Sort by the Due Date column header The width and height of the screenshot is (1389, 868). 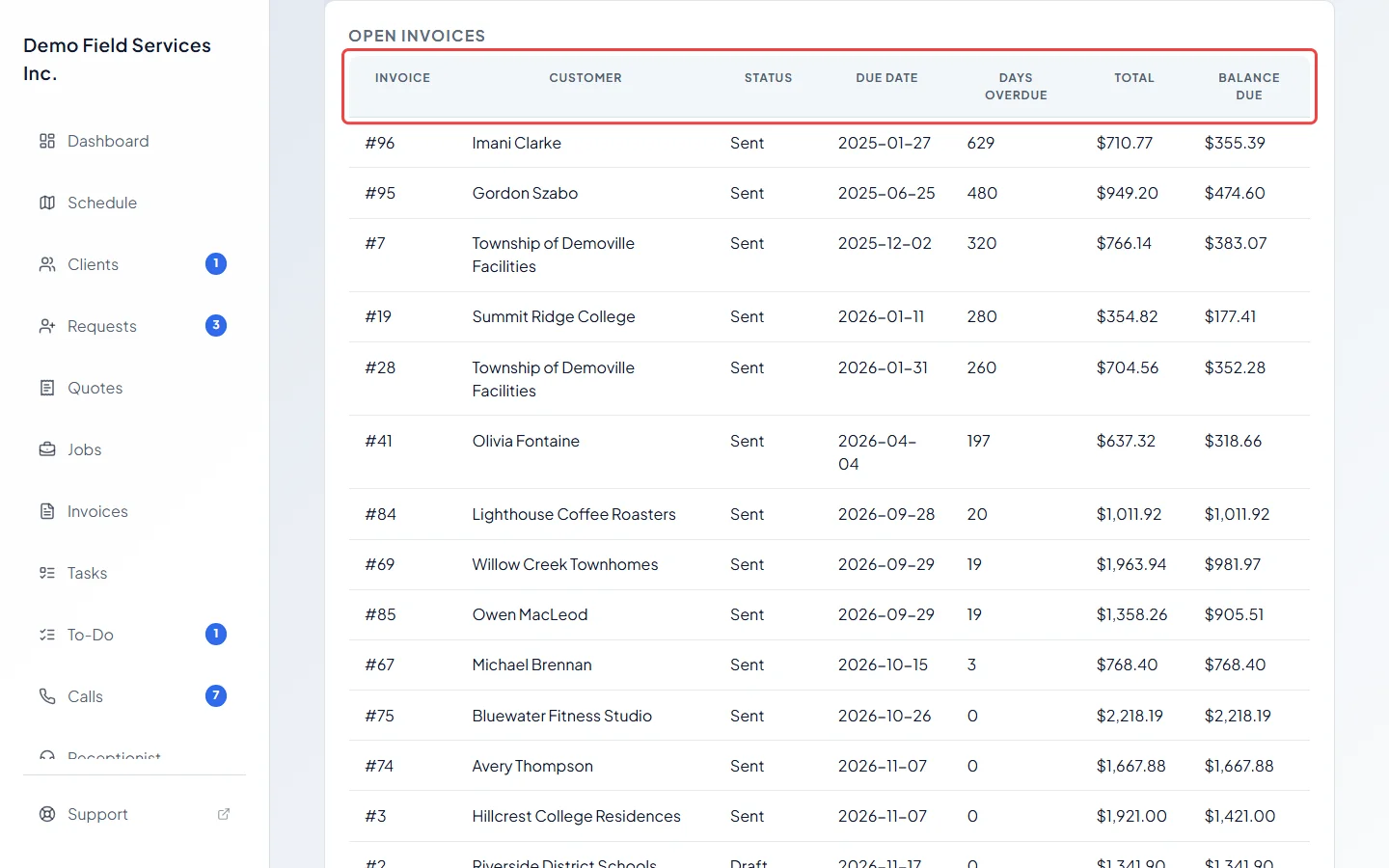[886, 78]
